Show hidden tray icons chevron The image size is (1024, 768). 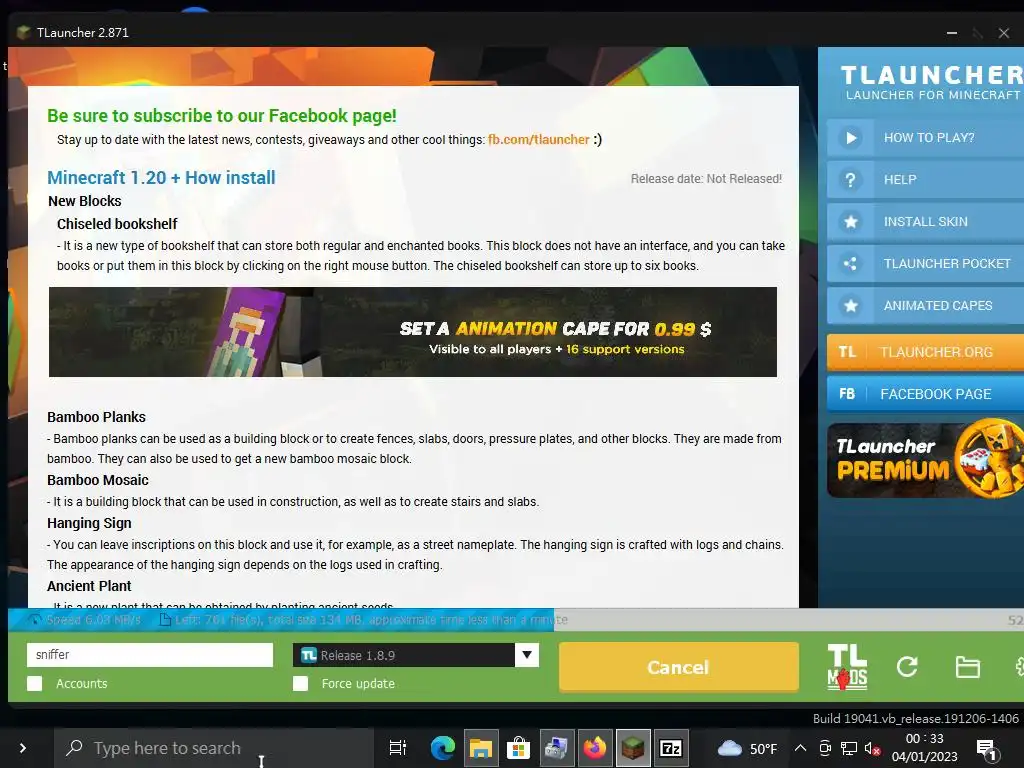(x=800, y=748)
